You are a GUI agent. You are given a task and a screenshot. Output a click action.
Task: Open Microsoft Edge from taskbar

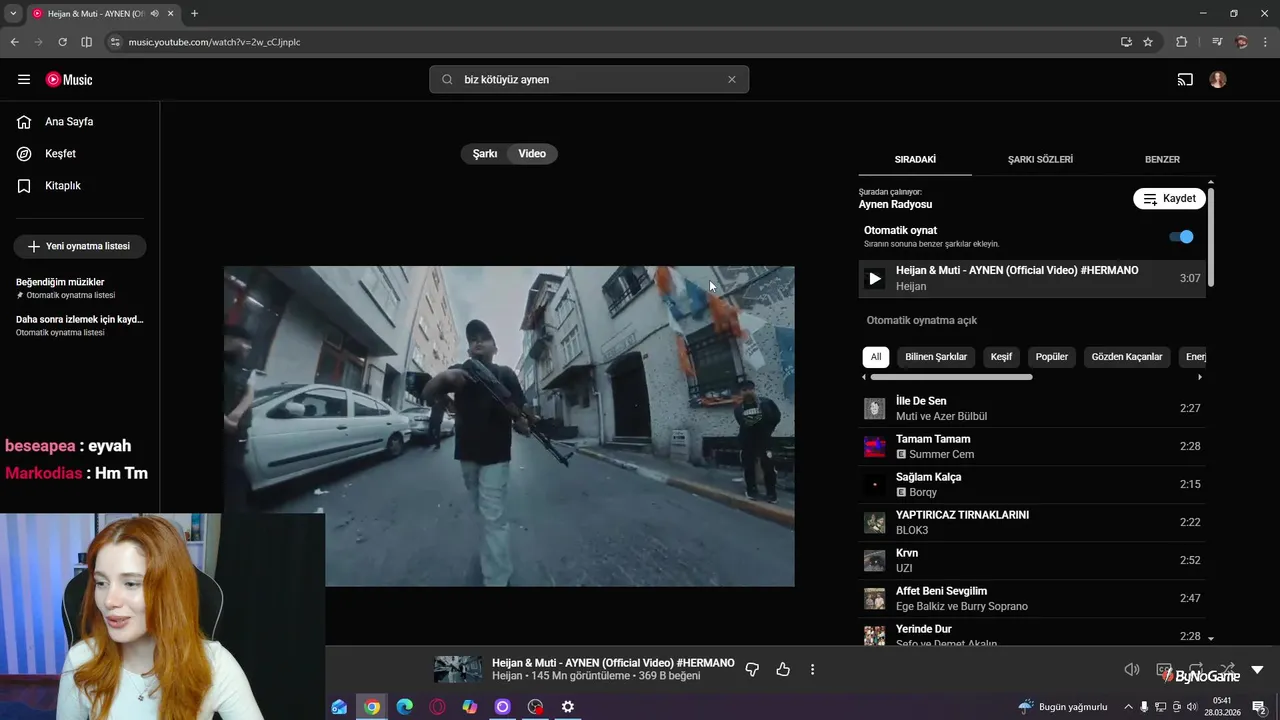tap(404, 707)
